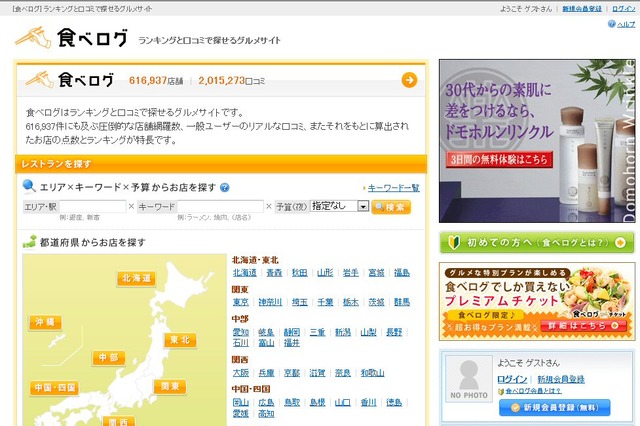
Task: Open the ログイン link in the top bar
Action: click(623, 9)
